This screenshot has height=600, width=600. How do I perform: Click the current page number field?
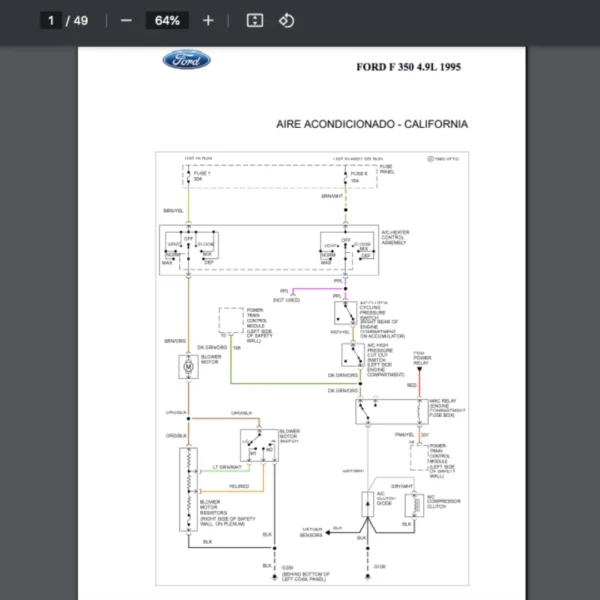click(x=50, y=20)
